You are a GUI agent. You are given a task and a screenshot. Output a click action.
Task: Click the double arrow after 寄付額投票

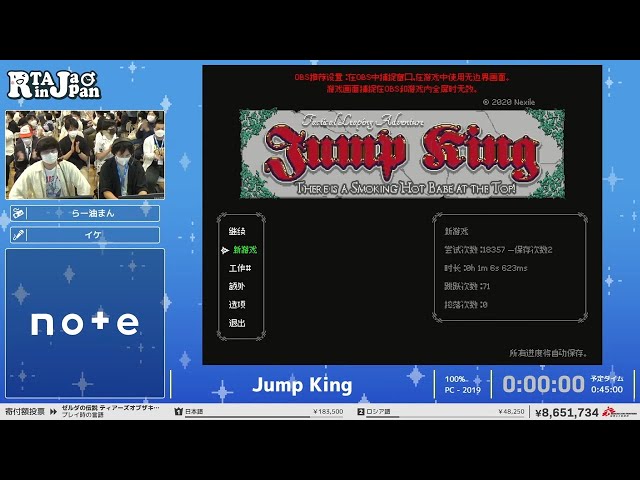[53, 412]
